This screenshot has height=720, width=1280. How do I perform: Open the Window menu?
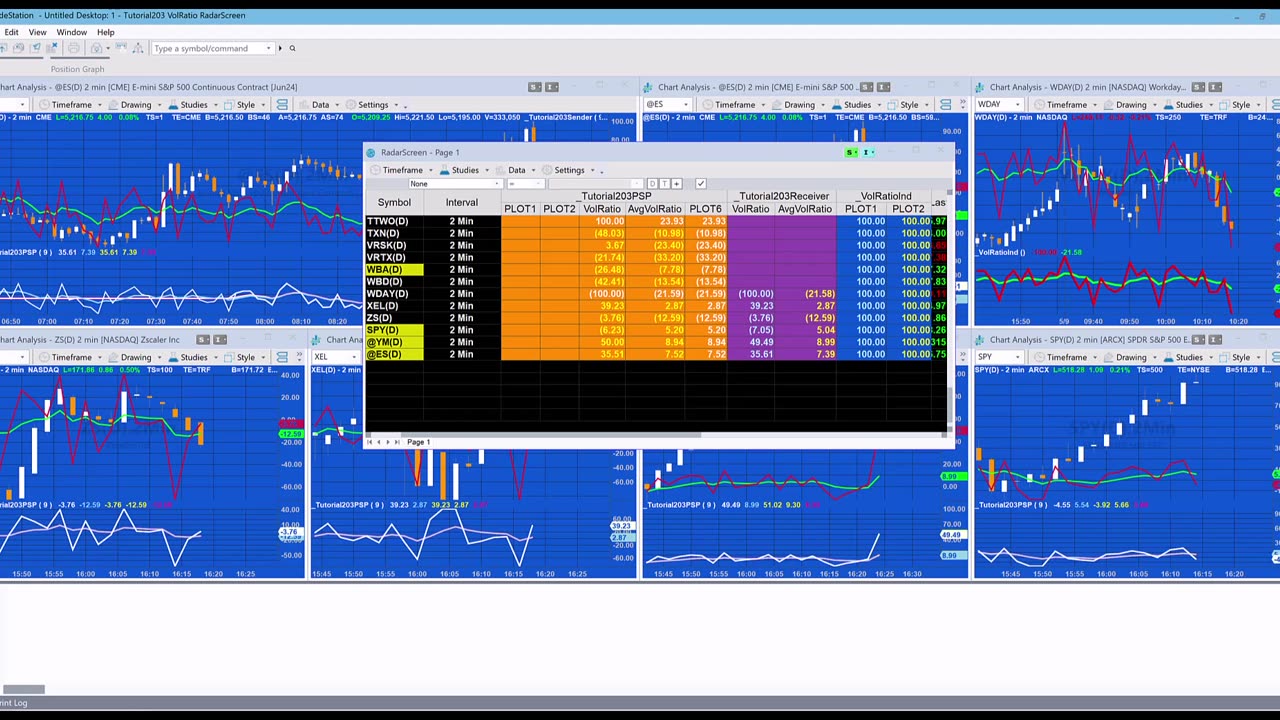(71, 32)
